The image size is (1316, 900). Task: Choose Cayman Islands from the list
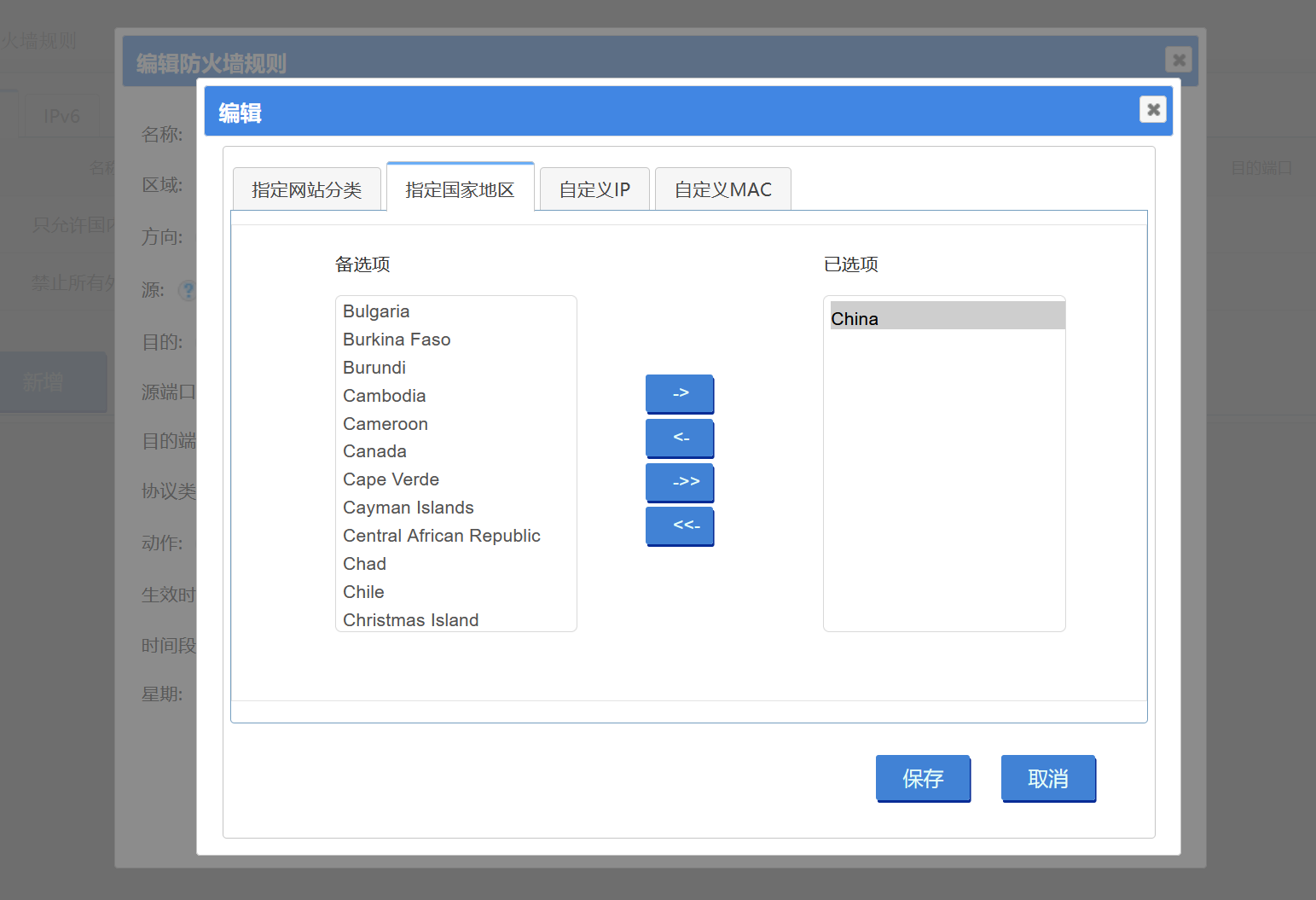click(x=408, y=508)
